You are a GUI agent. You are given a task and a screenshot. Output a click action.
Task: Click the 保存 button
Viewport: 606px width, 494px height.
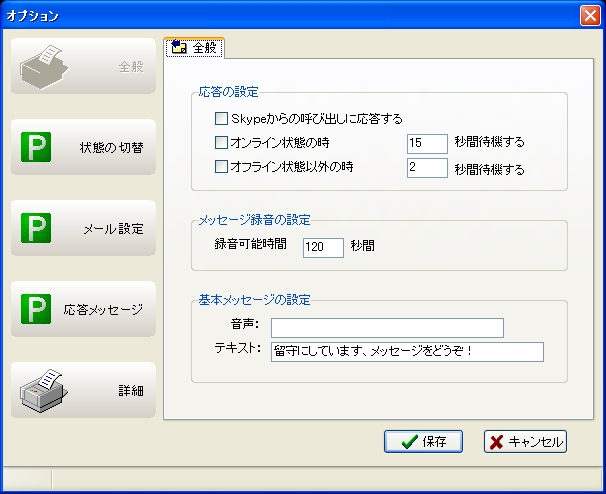[423, 441]
